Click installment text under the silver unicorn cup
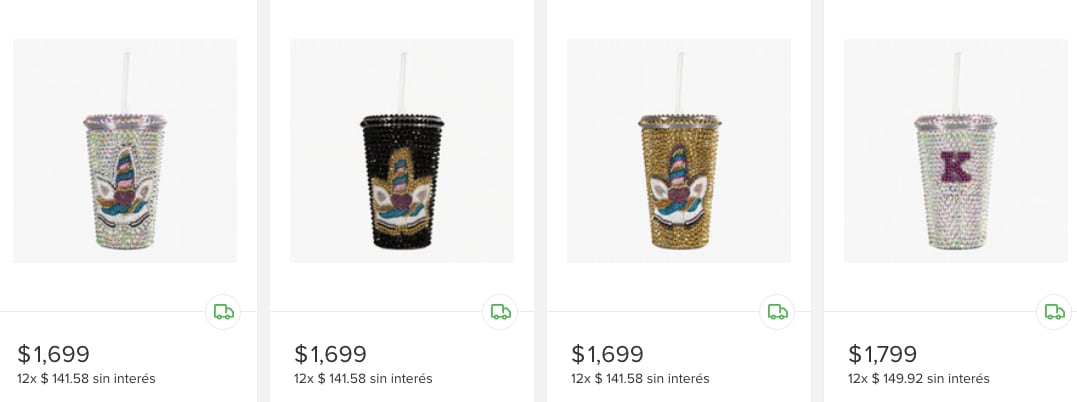 [86, 379]
